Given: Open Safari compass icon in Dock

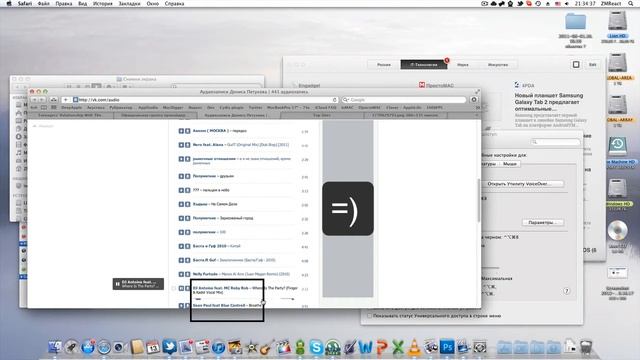Looking at the screenshot, I should point(104,347).
